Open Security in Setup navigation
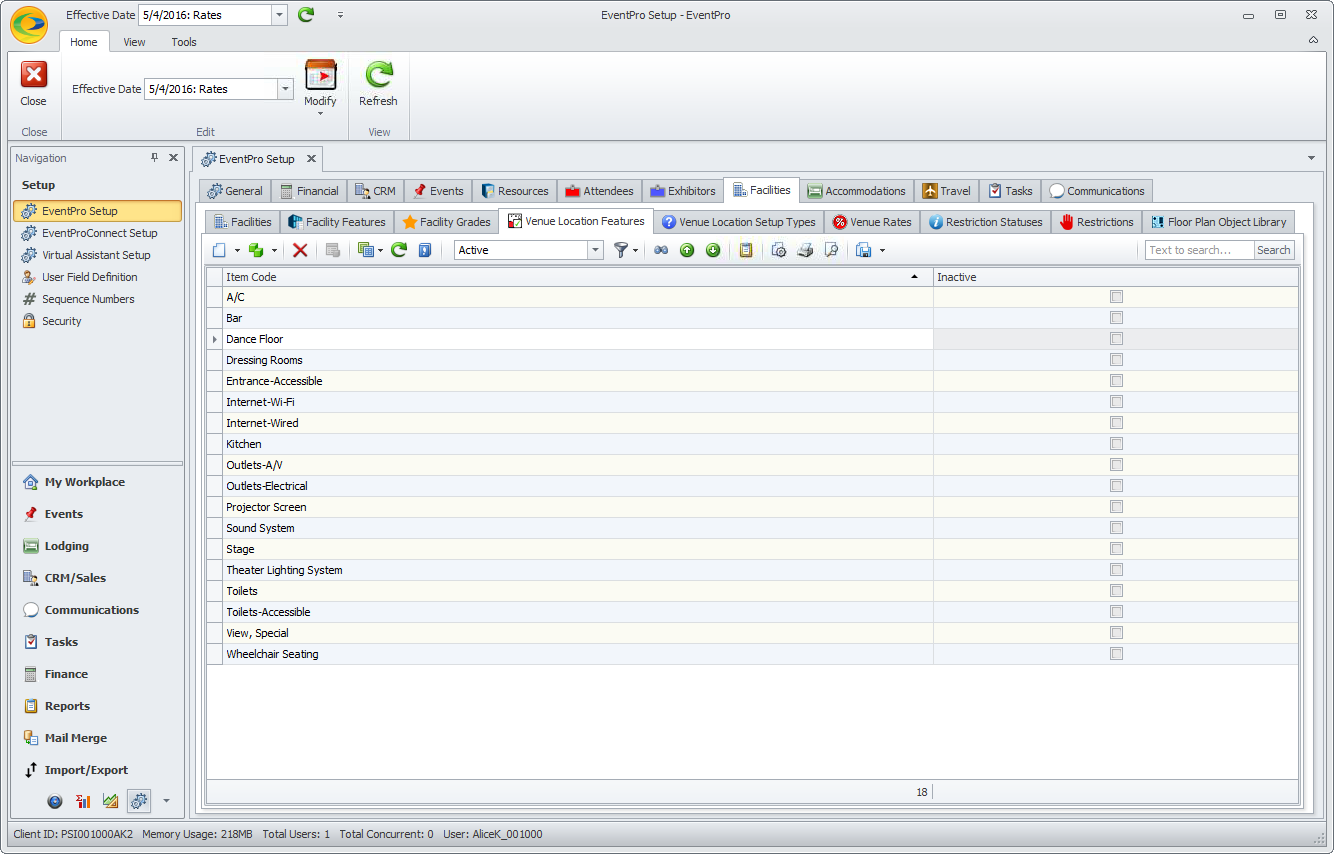 click(61, 321)
